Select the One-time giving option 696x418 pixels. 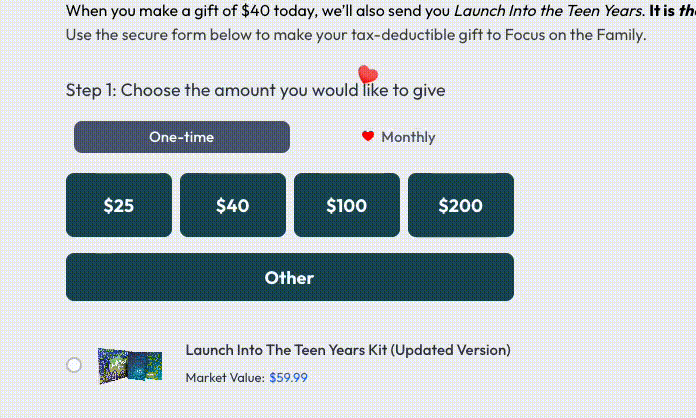pyautogui.click(x=181, y=137)
